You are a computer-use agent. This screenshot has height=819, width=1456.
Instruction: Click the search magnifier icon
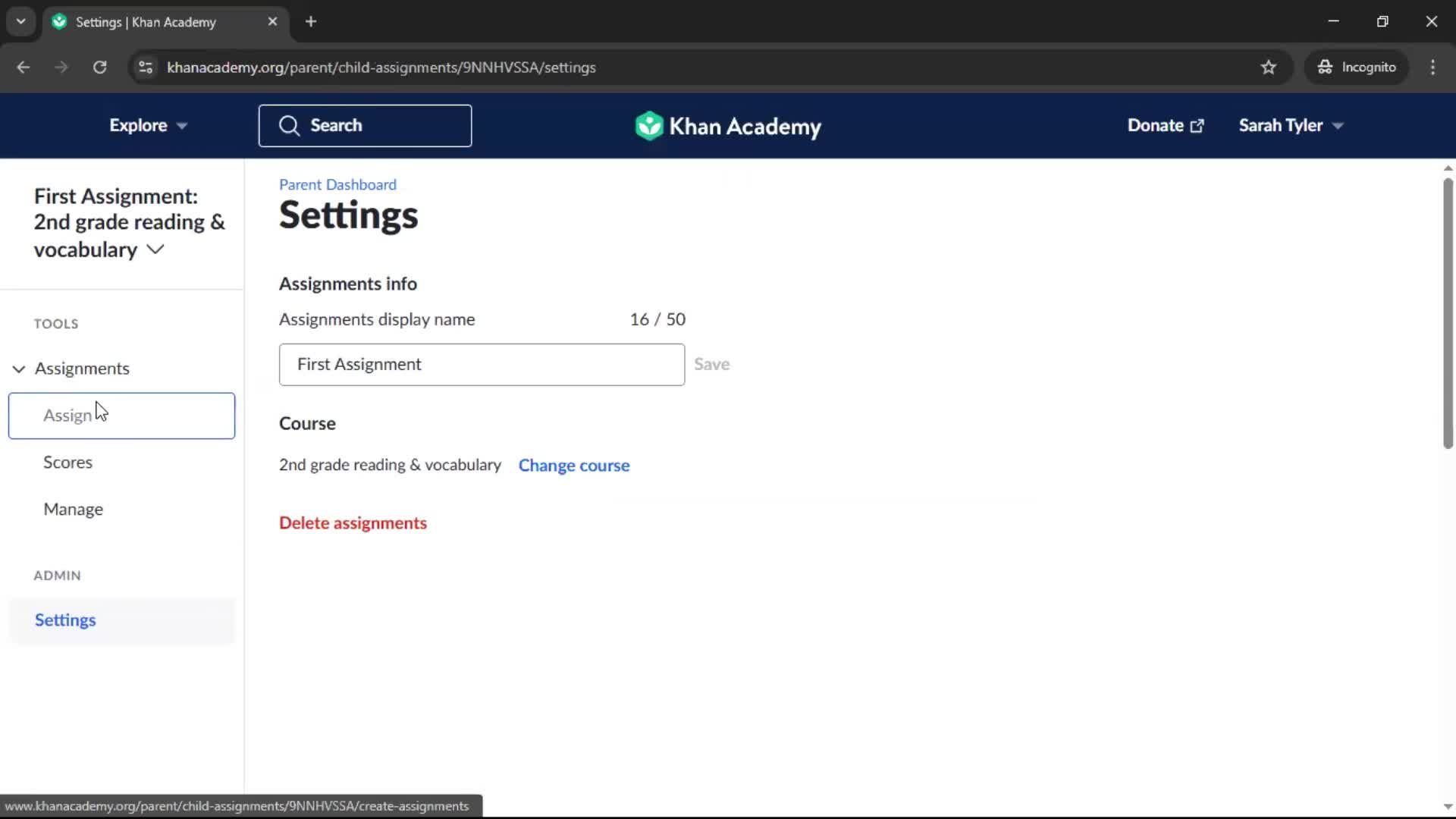pyautogui.click(x=289, y=125)
